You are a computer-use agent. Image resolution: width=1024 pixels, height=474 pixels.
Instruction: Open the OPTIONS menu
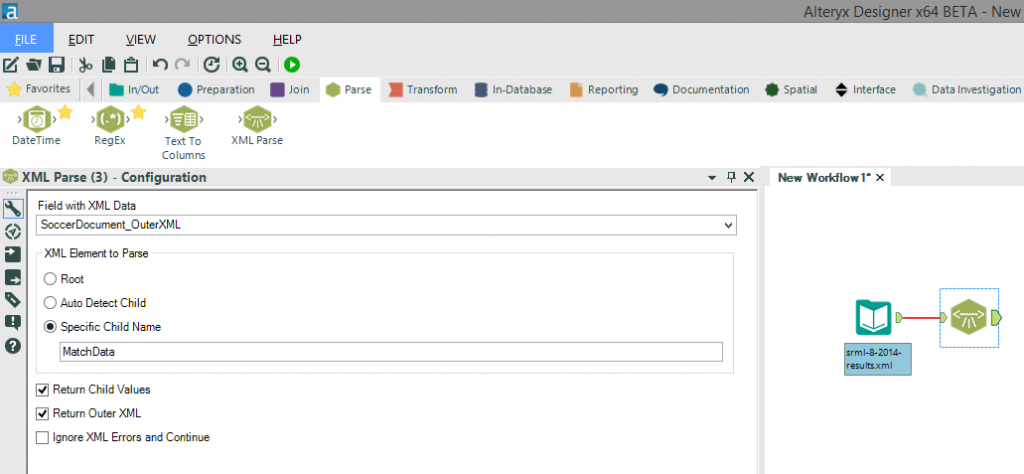coord(214,39)
